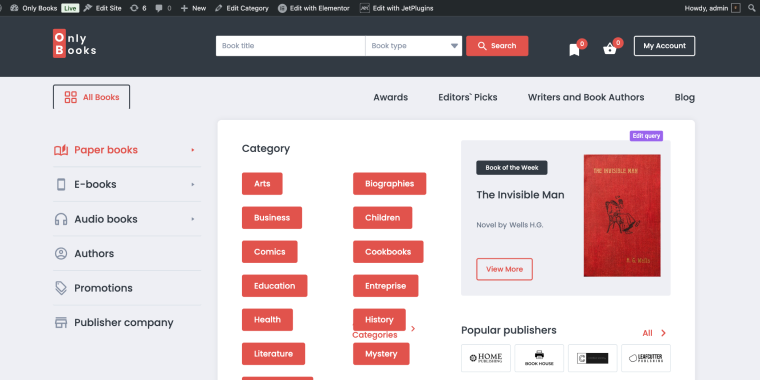Click the arrow next to Categories link
The image size is (760, 380).
[413, 329]
